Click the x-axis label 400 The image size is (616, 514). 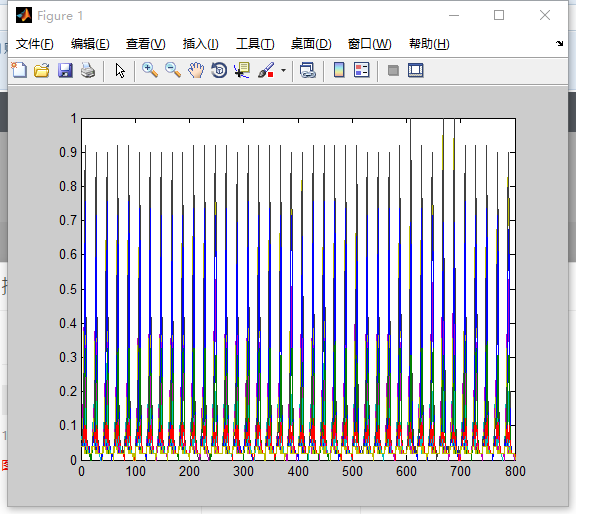298,471
